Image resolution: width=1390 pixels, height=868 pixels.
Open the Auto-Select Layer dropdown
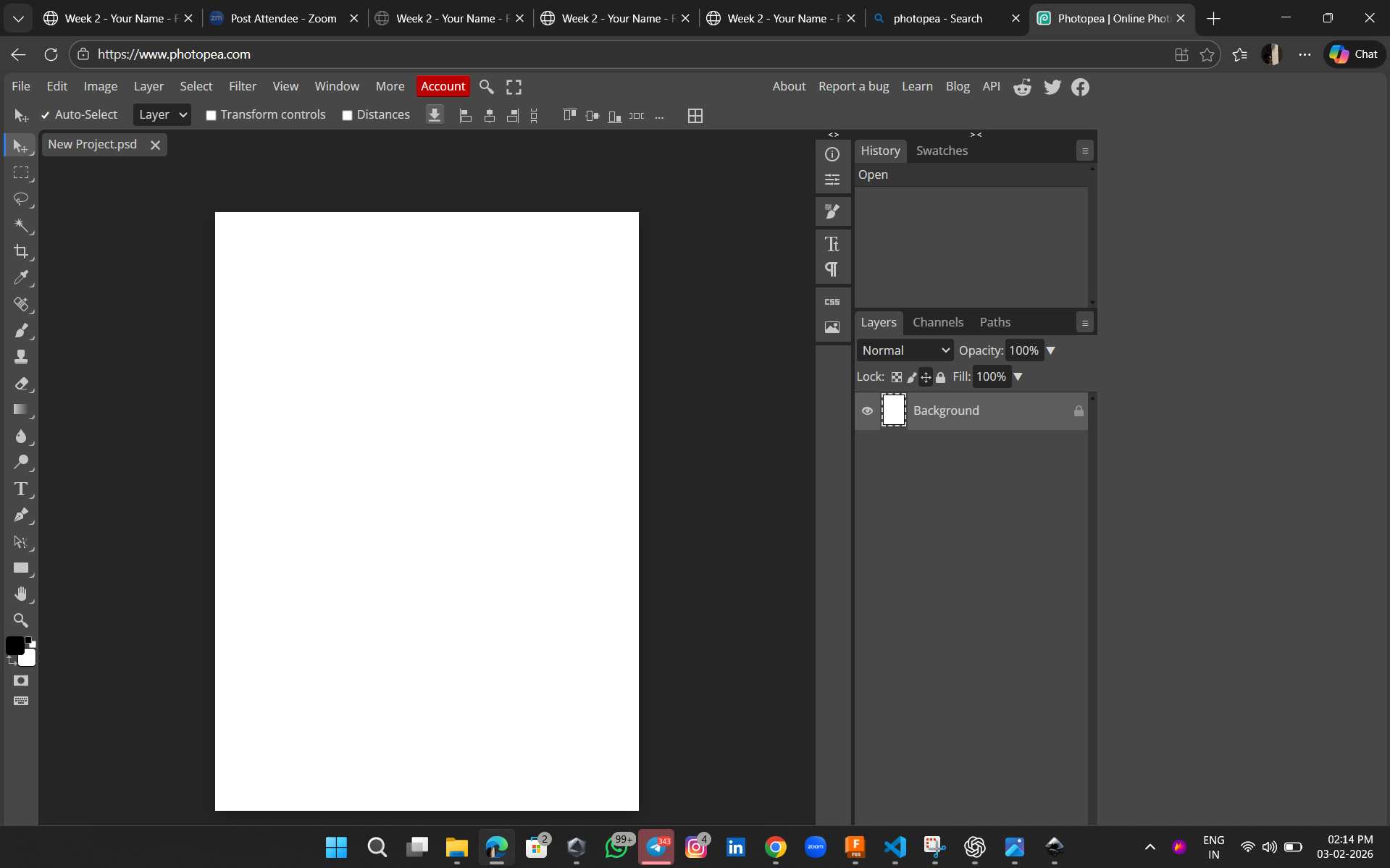point(162,115)
